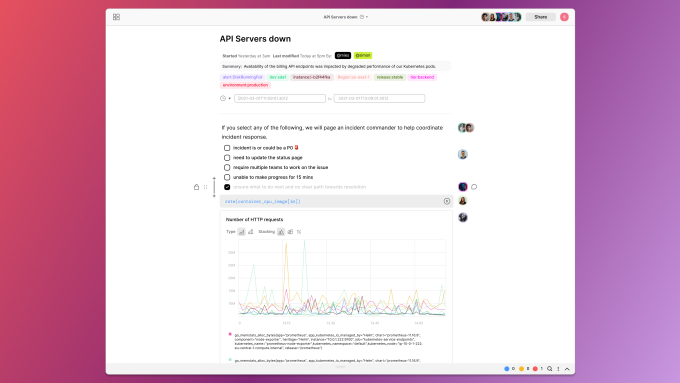680x383 pixels.
Task: Expand the bottom panel chevron
Action: (x=567, y=369)
